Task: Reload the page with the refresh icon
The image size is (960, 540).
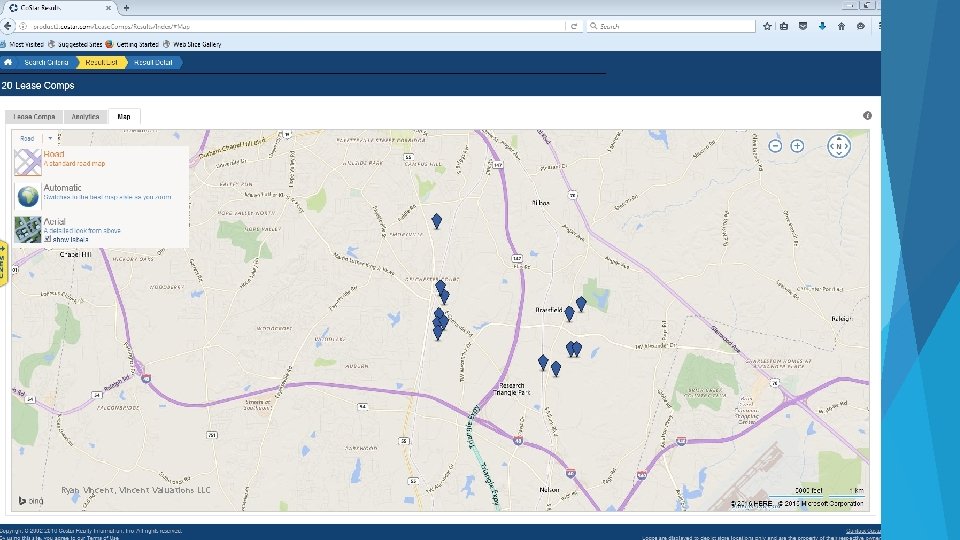Action: 574,26
